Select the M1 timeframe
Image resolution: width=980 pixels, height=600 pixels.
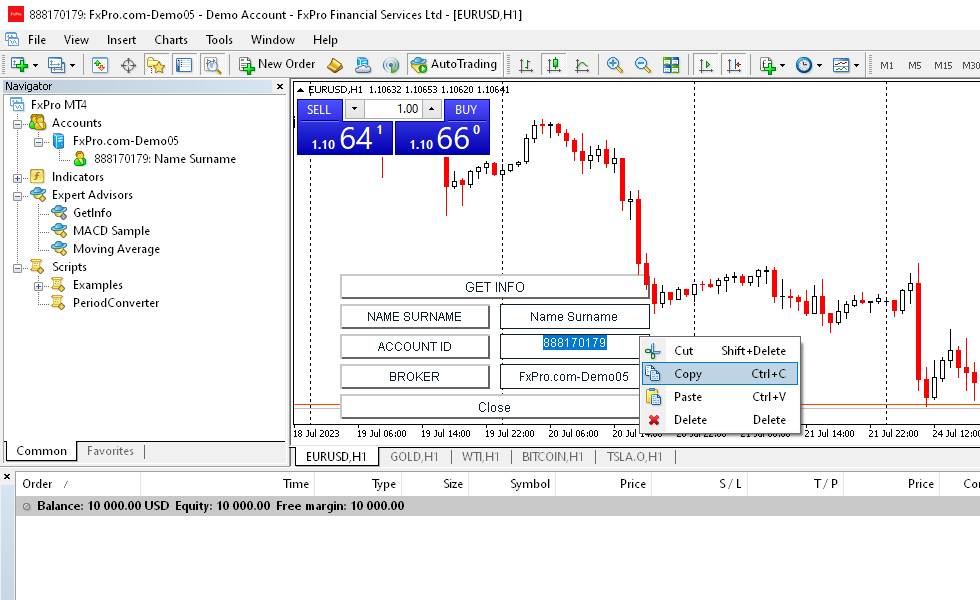click(887, 65)
